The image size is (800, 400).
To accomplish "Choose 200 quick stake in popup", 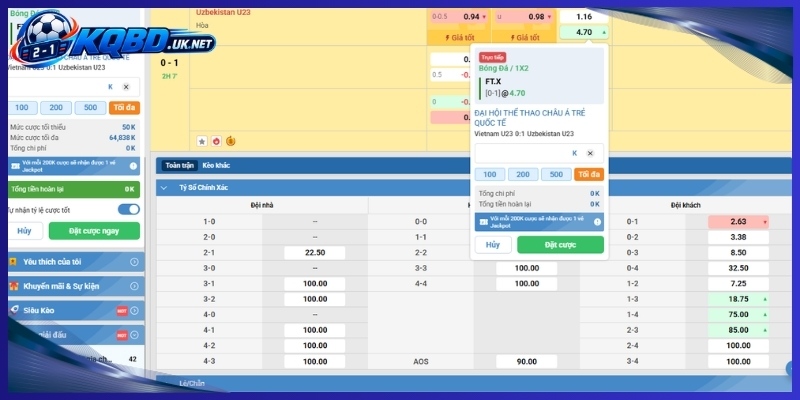I will tap(523, 174).
